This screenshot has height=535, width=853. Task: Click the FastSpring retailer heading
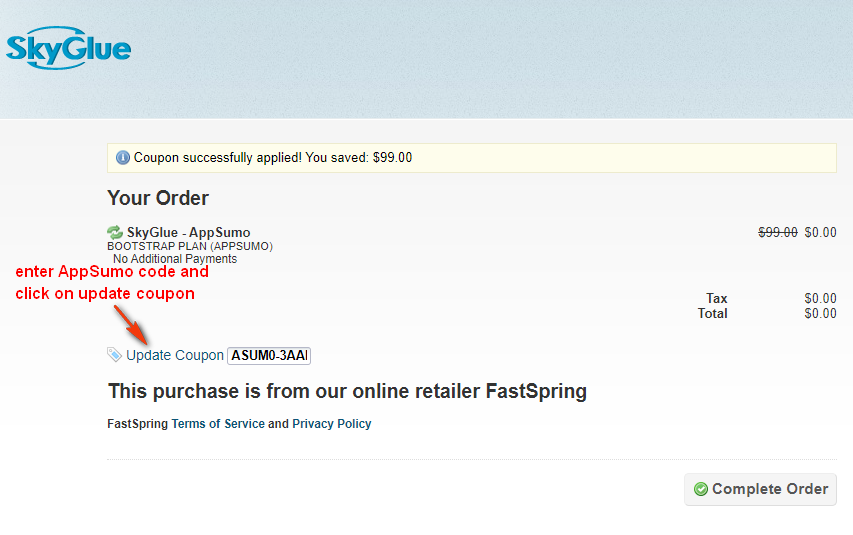[347, 391]
